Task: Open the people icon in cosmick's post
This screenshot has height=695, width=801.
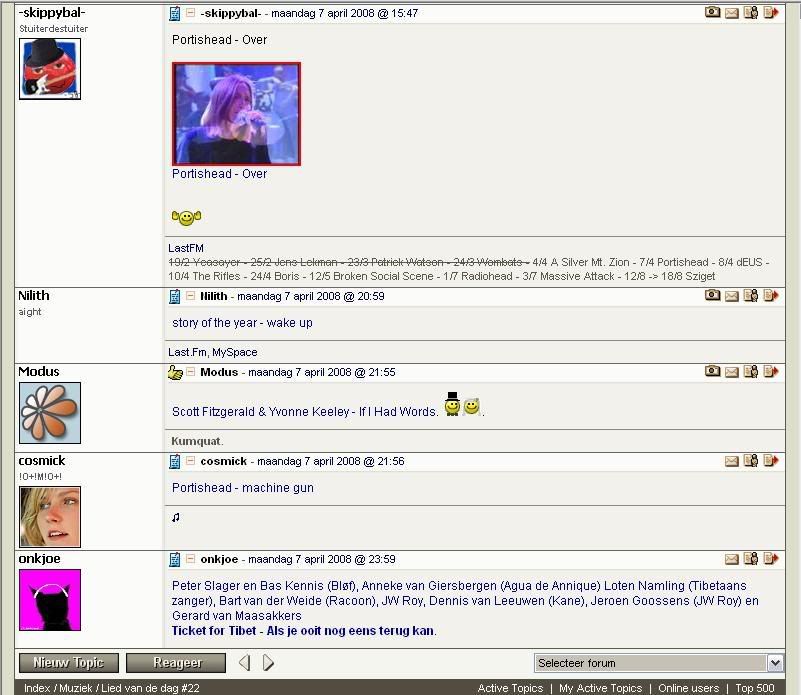Action: pyautogui.click(x=751, y=460)
